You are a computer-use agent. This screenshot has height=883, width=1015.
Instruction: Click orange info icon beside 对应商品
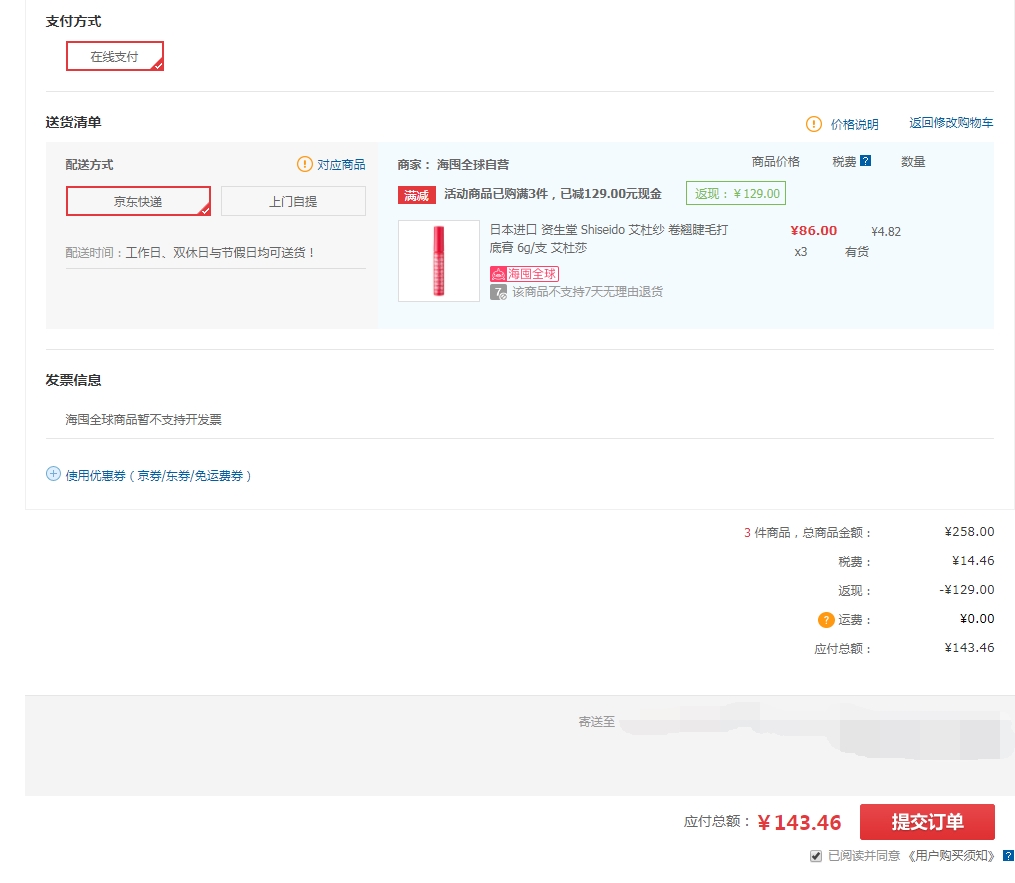[304, 164]
